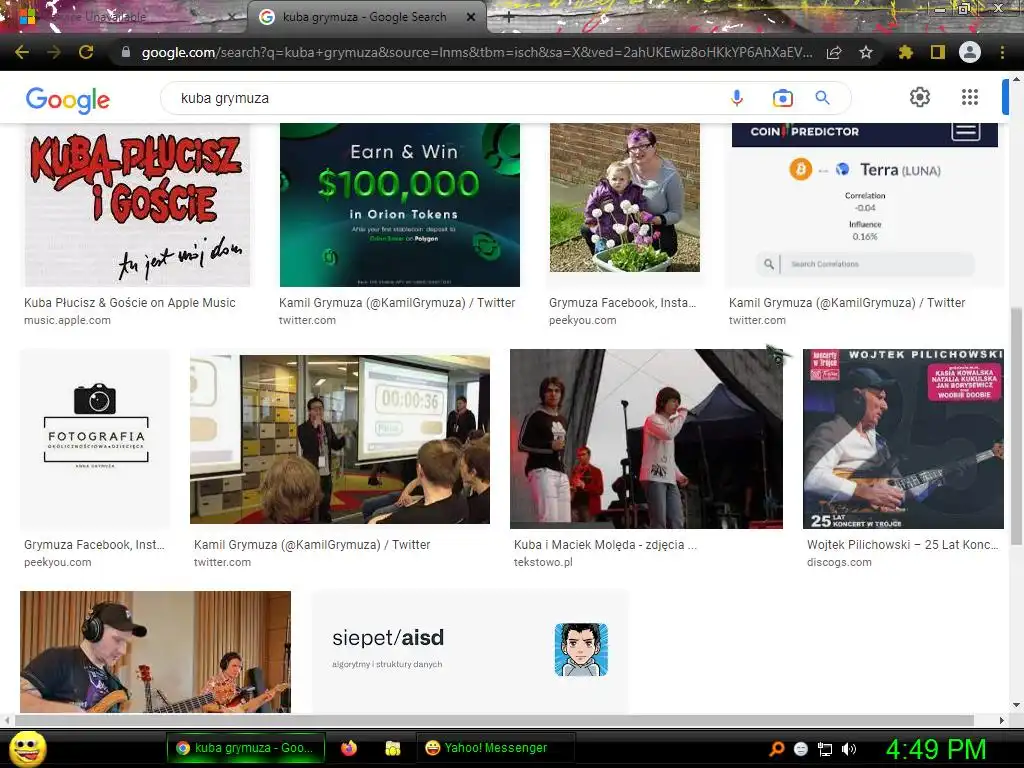Open the Google apps grid
The width and height of the screenshot is (1024, 768).
(x=970, y=97)
